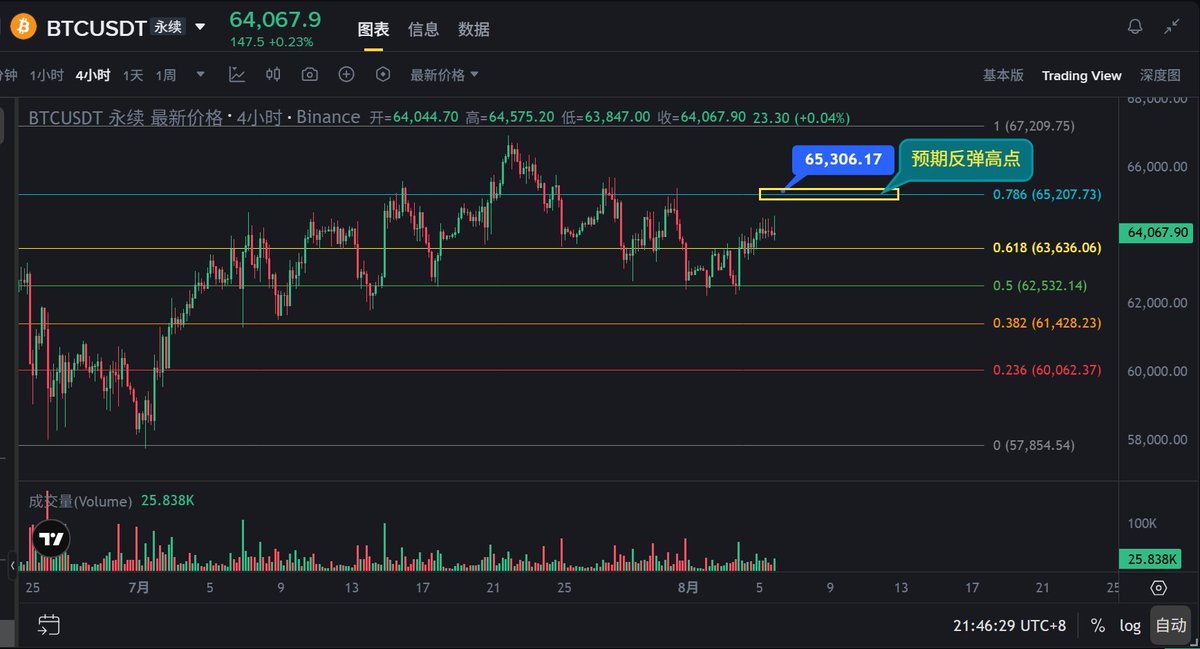The image size is (1200, 649).
Task: Open hexagon chart settings icon
Action: [x=383, y=74]
